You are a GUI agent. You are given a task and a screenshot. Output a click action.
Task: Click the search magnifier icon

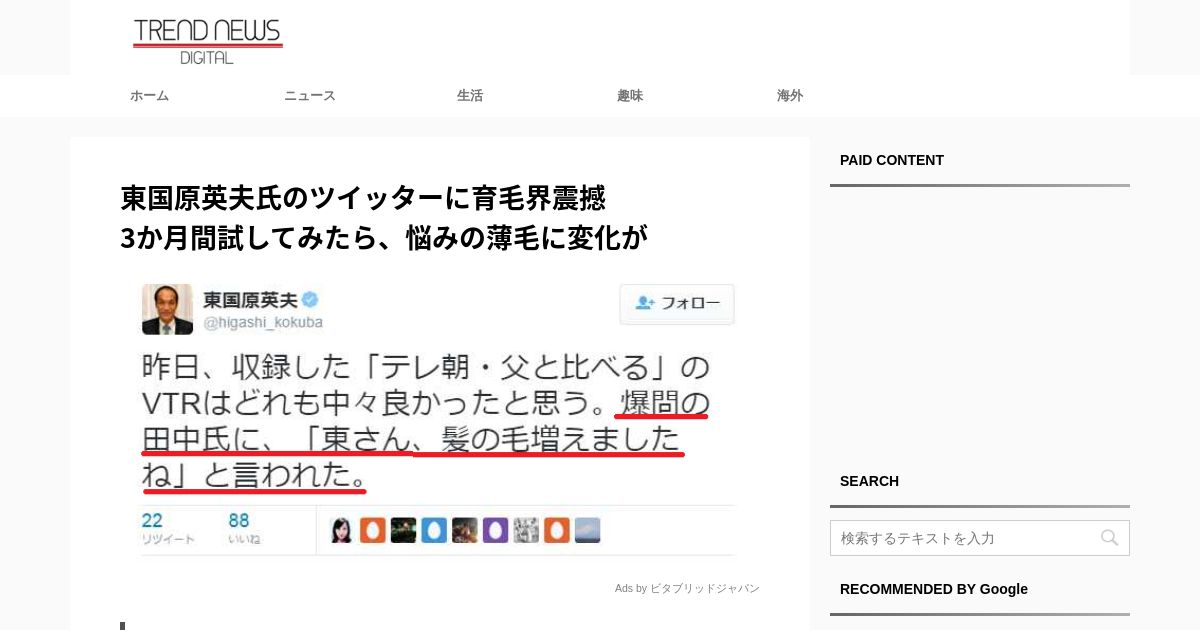1109,538
